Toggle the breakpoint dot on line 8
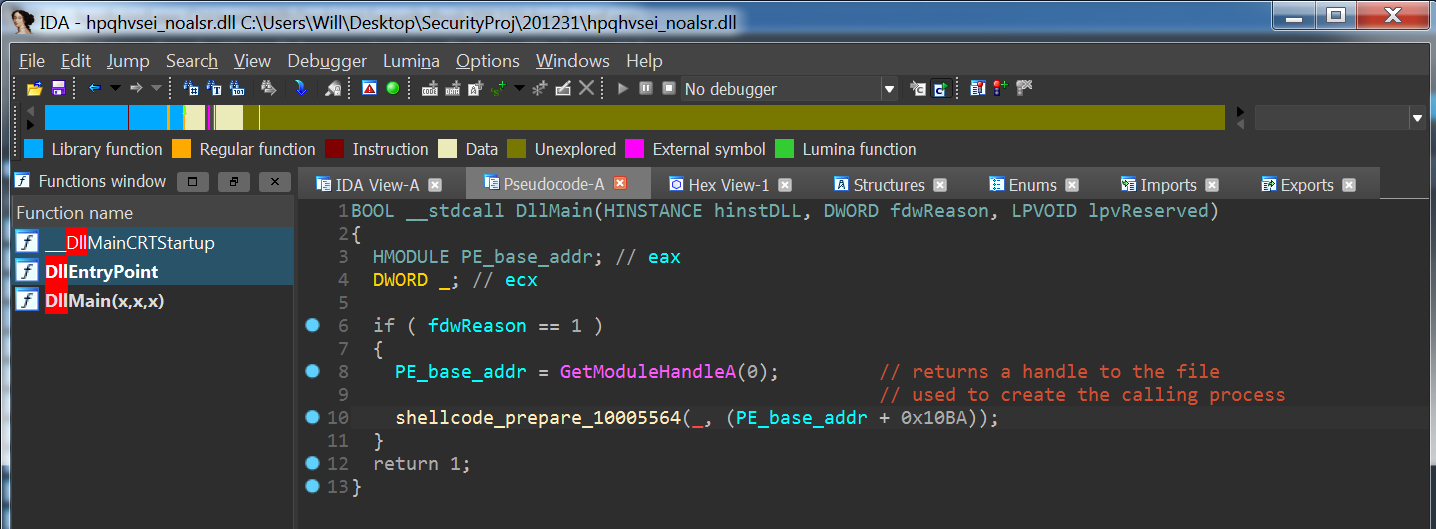 pos(311,371)
